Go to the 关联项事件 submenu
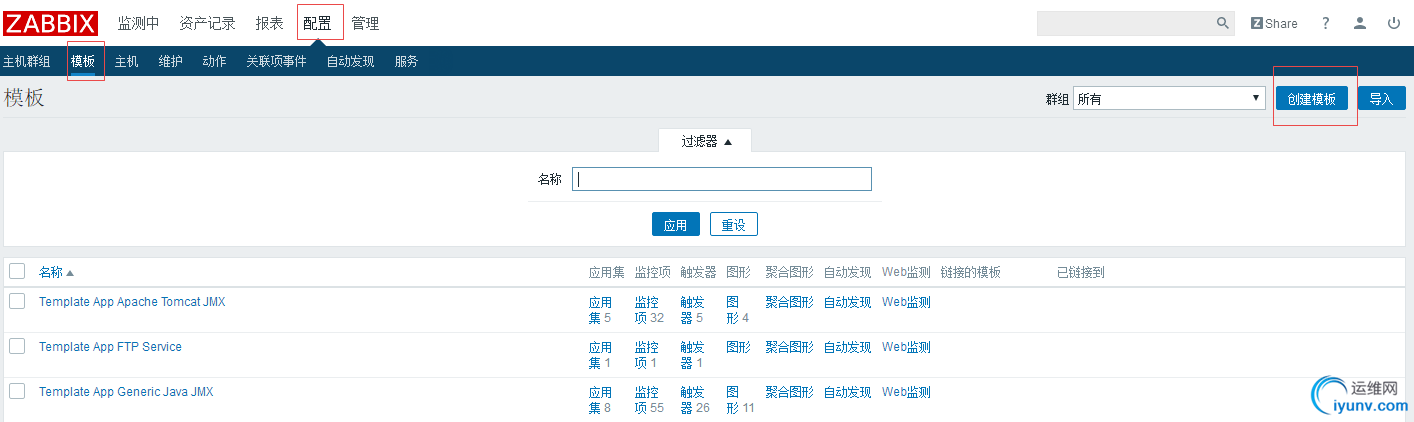The image size is (1414, 422). (277, 61)
